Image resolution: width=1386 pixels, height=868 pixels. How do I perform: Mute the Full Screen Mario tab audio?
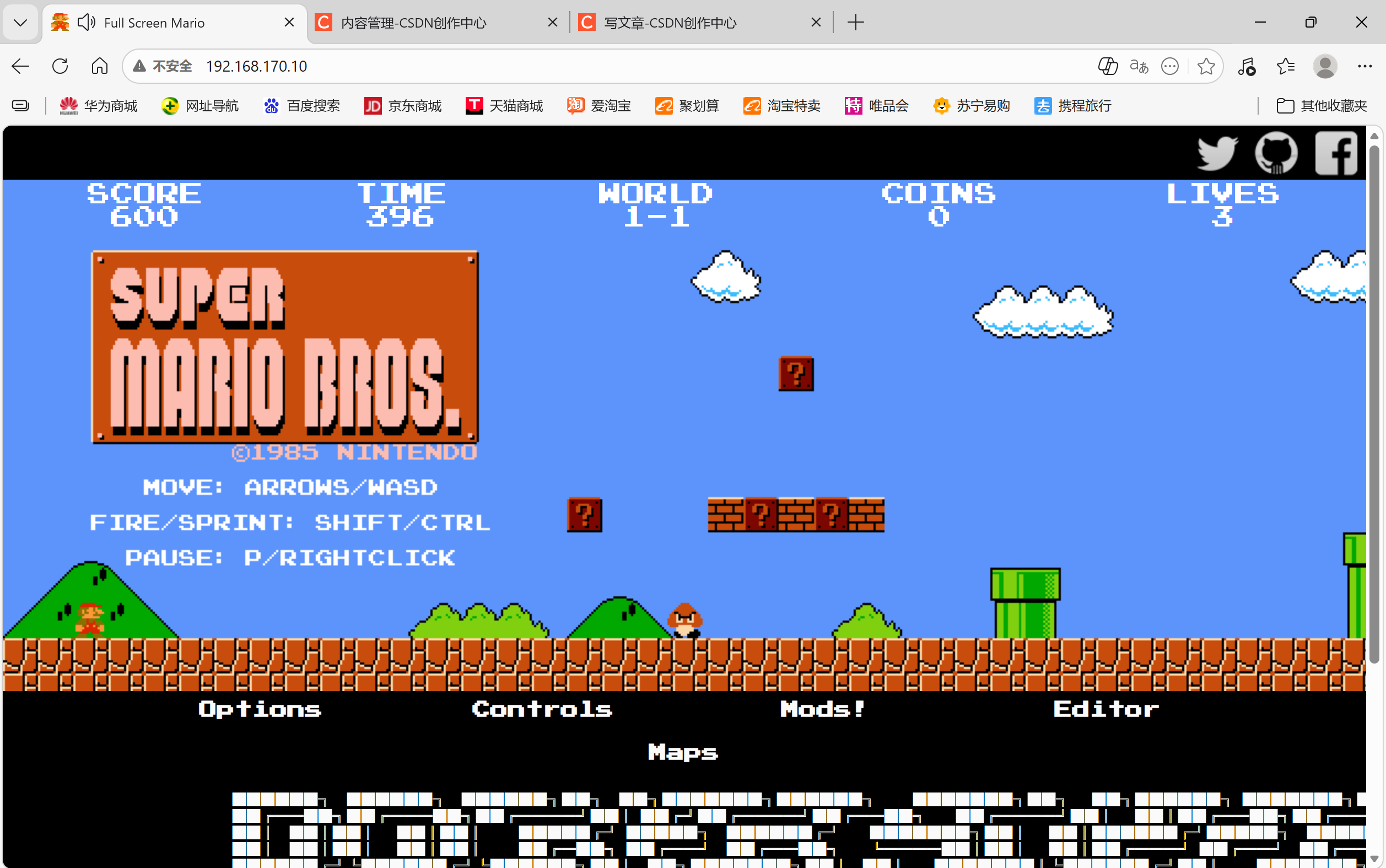click(x=86, y=23)
